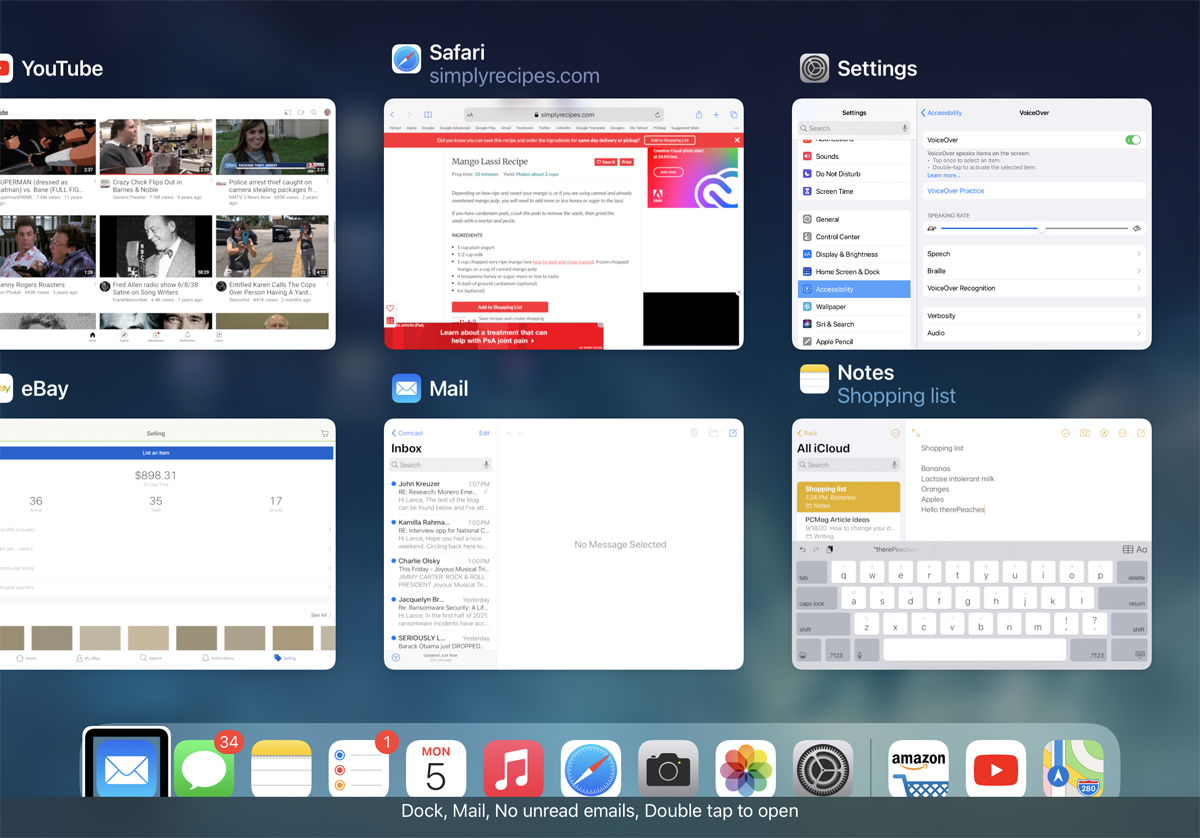Viewport: 1200px width, 838px height.
Task: Select Sounds in Settings sidebar
Action: click(854, 156)
